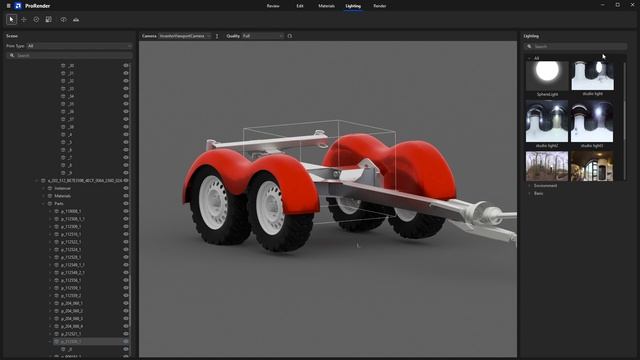Image resolution: width=640 pixels, height=360 pixels.
Task: Apply the studio light preset
Action: point(592,76)
